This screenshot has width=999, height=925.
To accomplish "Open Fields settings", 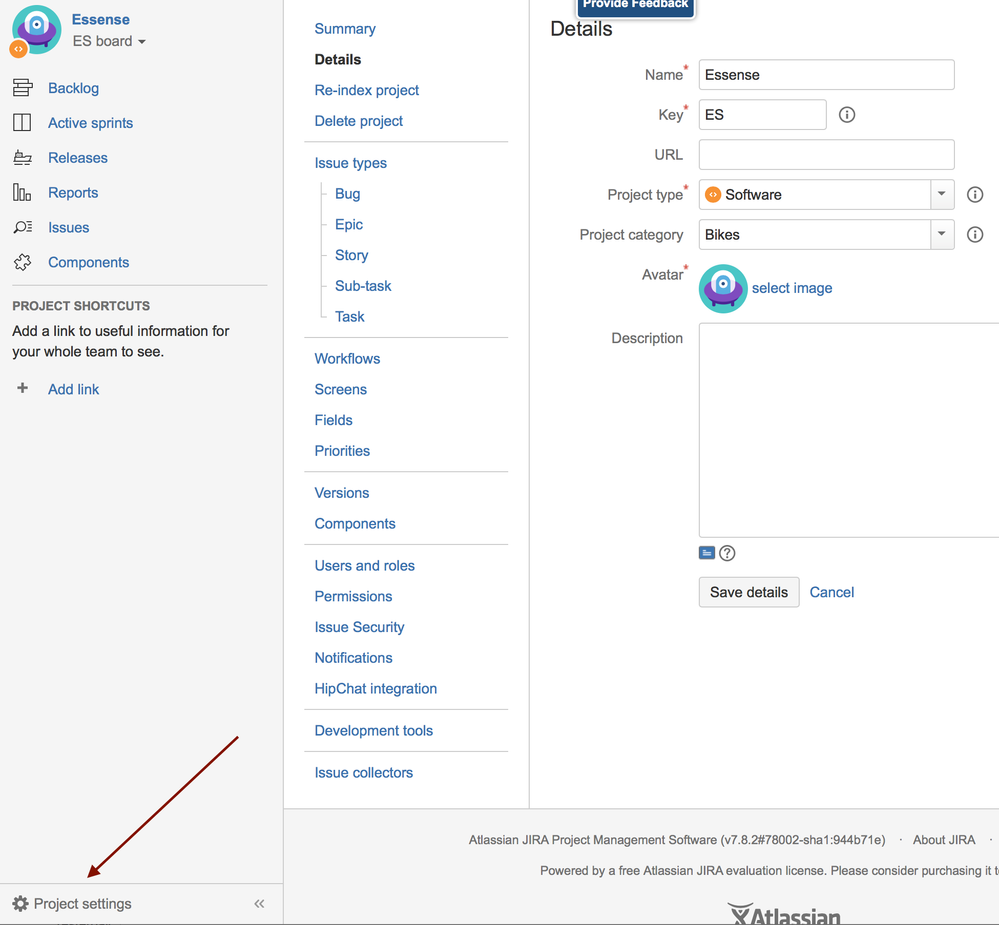I will coord(333,420).
